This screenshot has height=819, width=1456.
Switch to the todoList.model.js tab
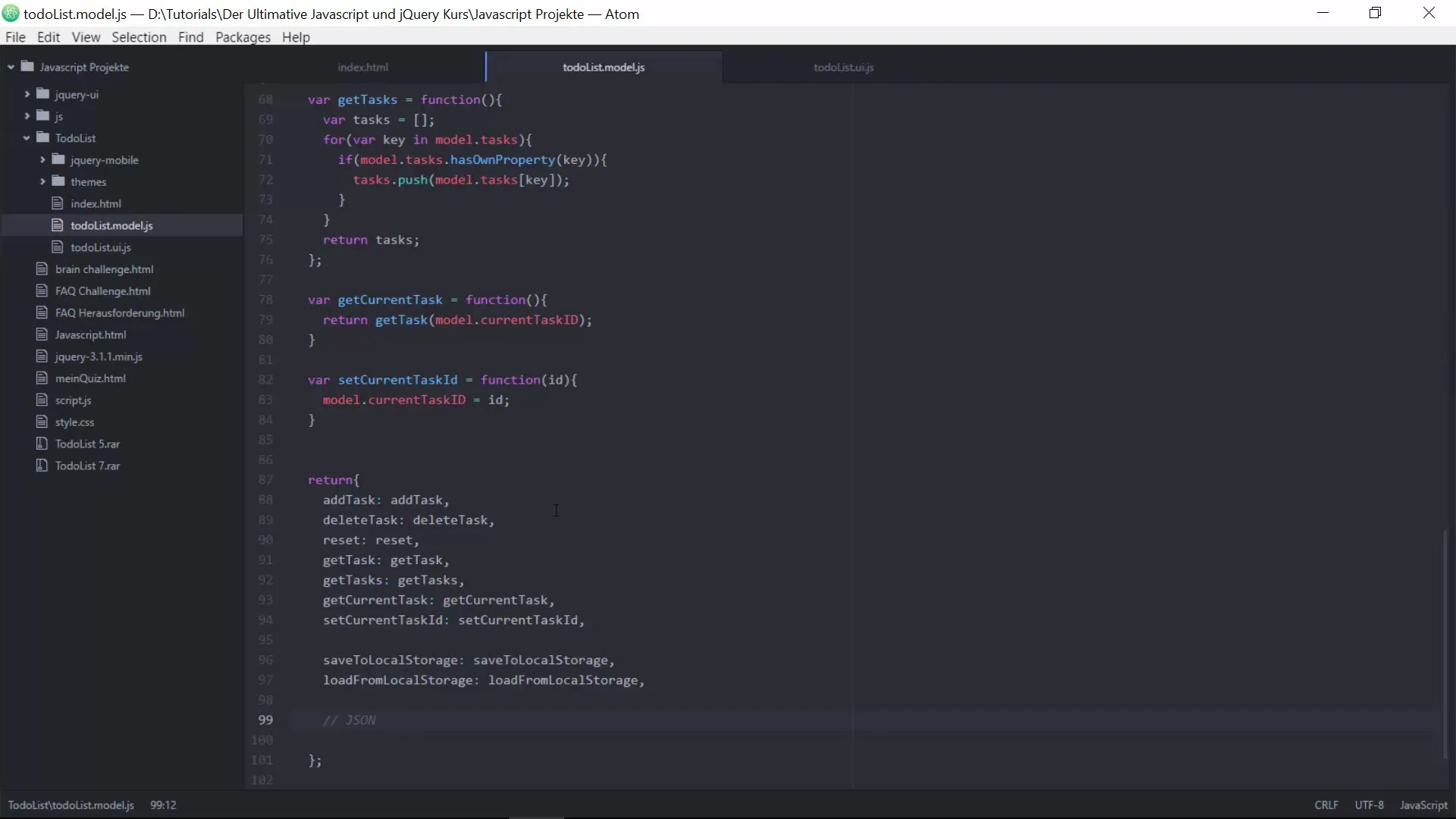[x=604, y=67]
